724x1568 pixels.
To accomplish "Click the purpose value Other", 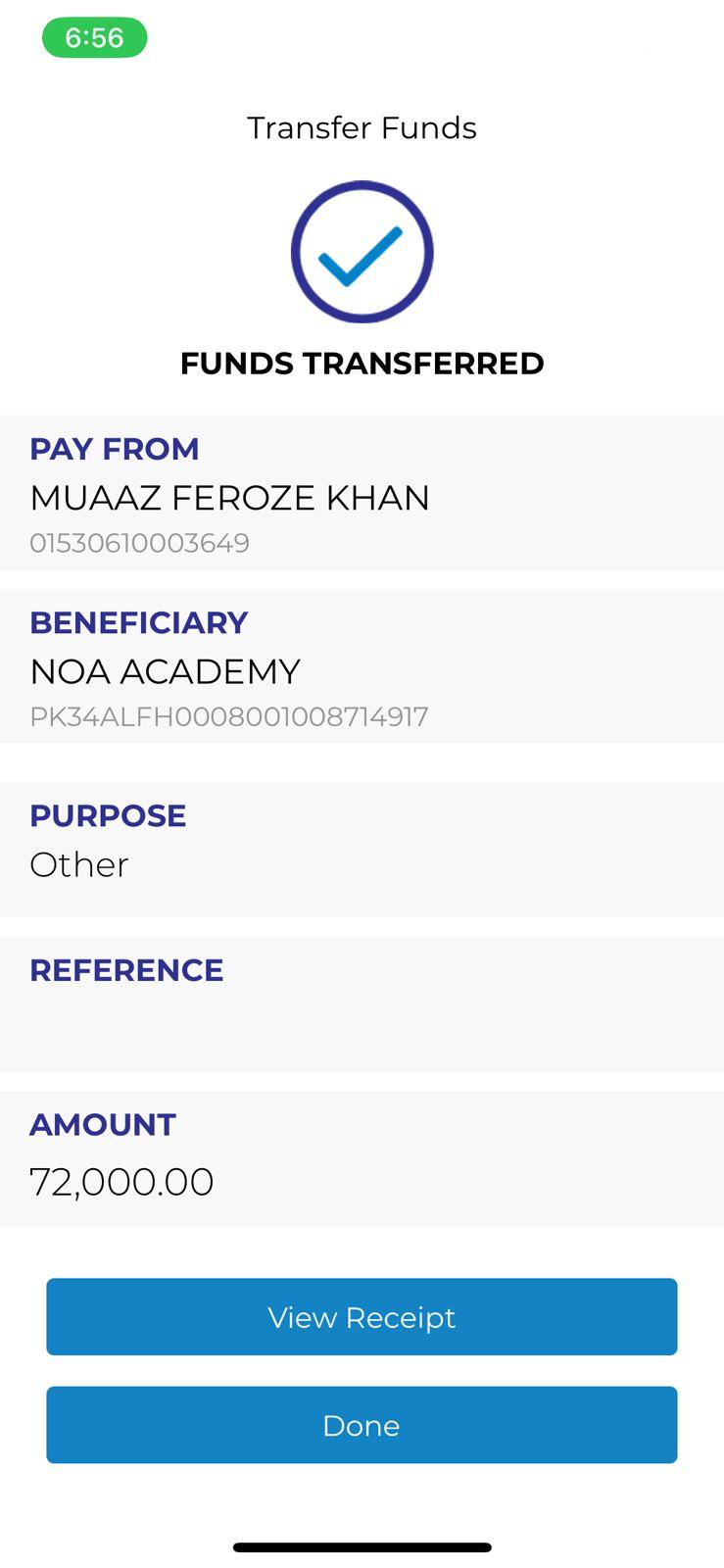I will tap(79, 864).
